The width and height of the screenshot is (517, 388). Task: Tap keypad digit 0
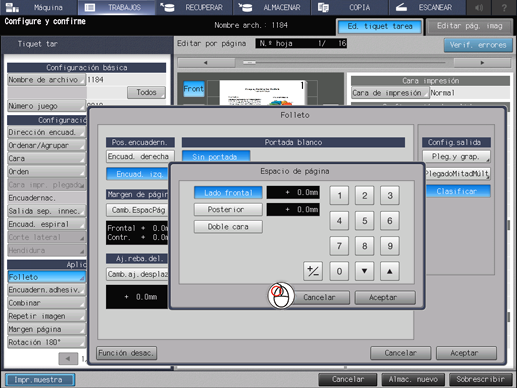pyautogui.click(x=339, y=271)
